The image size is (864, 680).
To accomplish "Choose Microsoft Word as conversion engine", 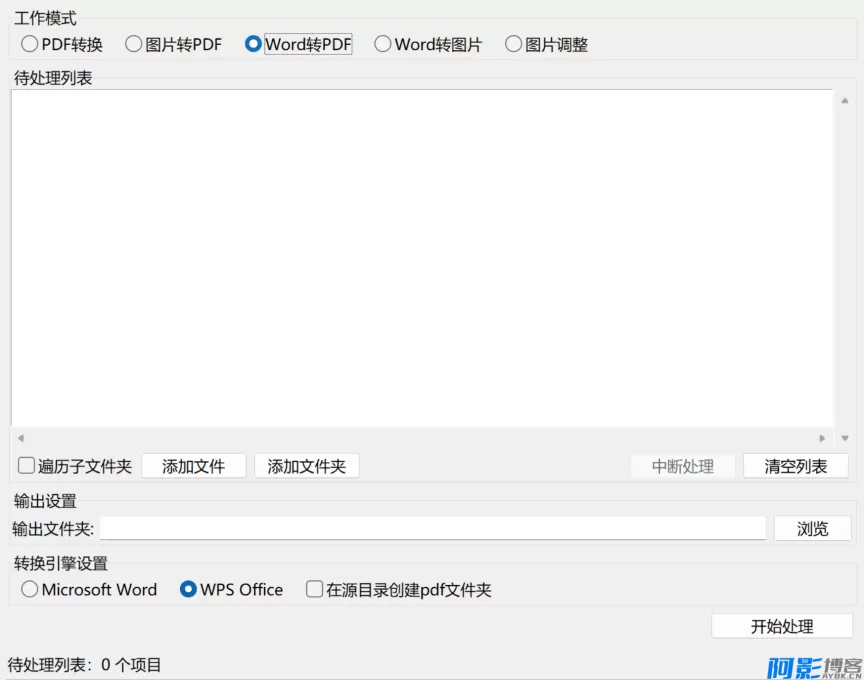I will pyautogui.click(x=29, y=590).
